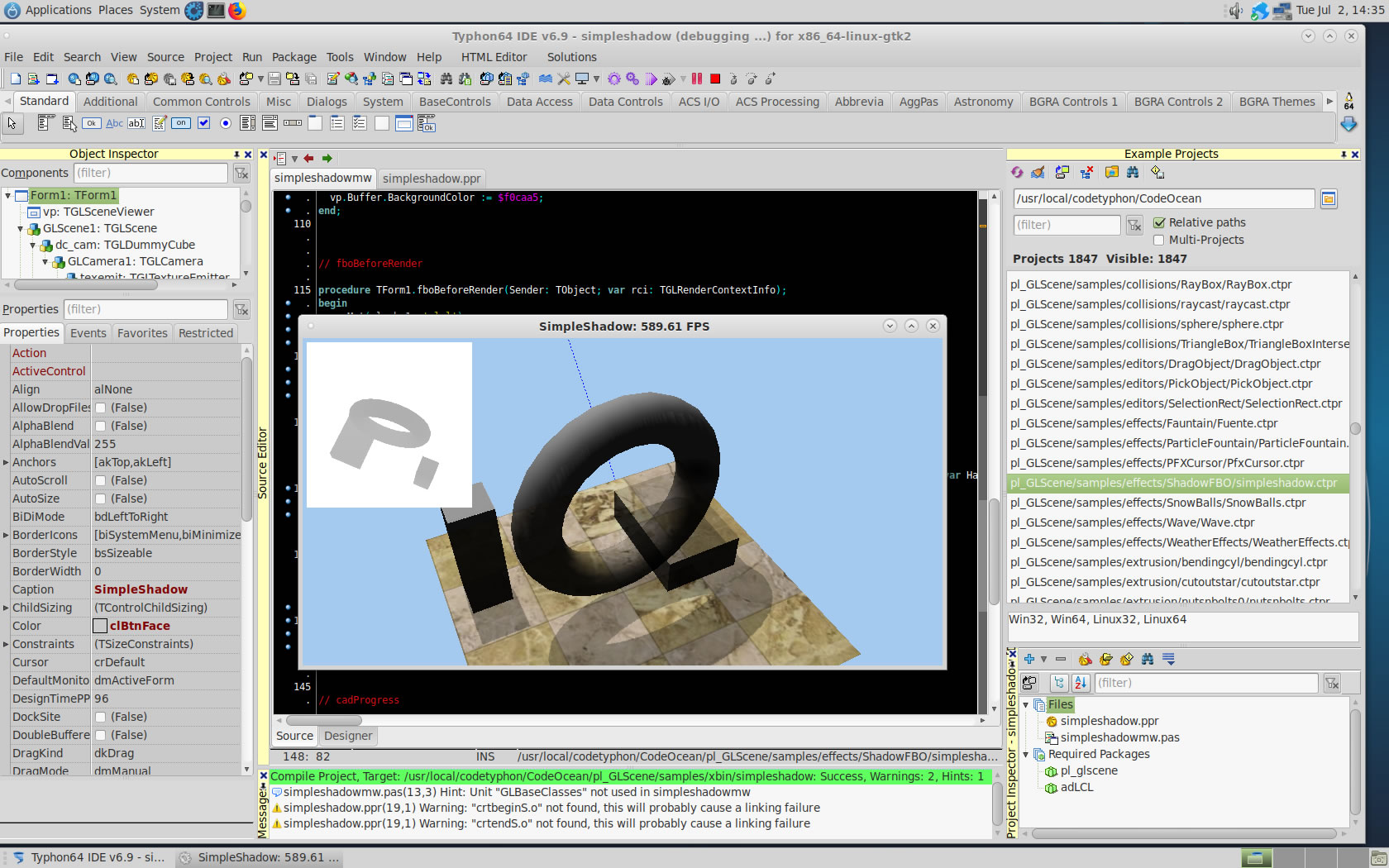Enable the Multi-Projects checkbox

pos(1159,240)
